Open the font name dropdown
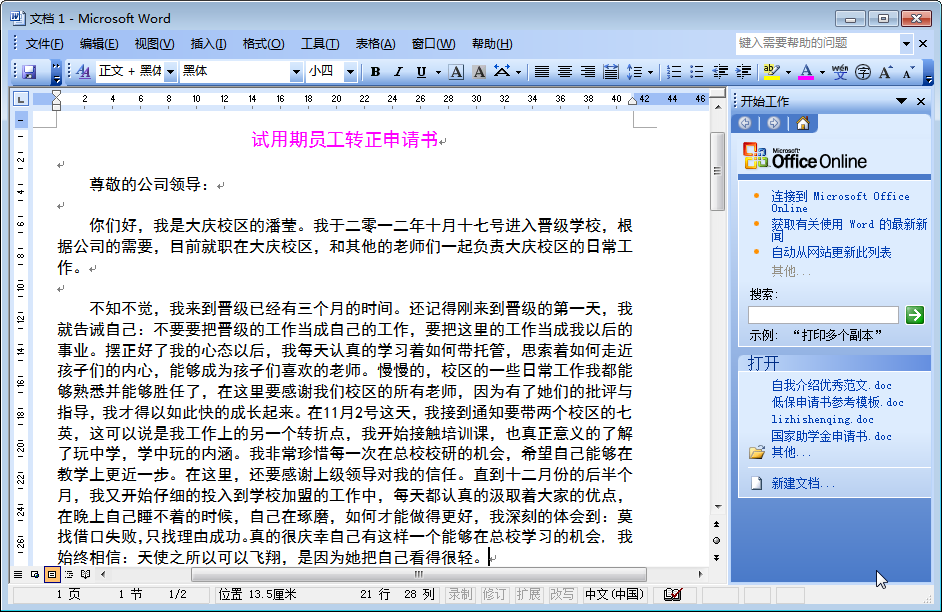 (296, 72)
